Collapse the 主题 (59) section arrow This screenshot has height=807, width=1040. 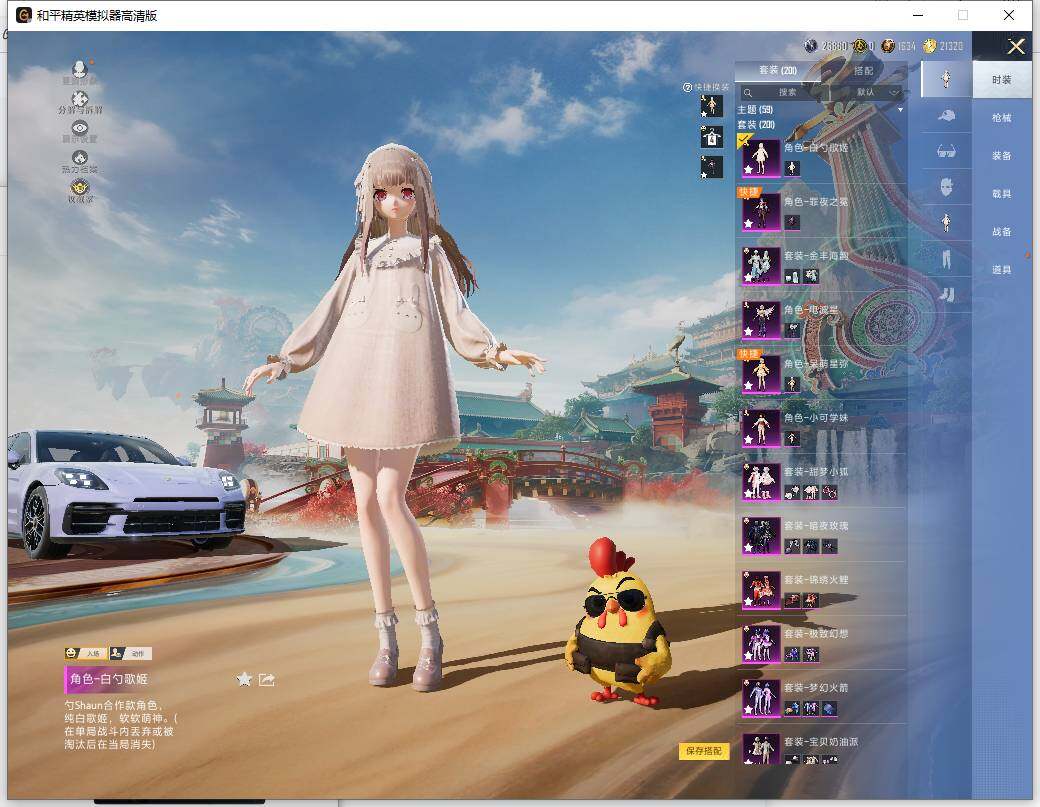pos(900,109)
